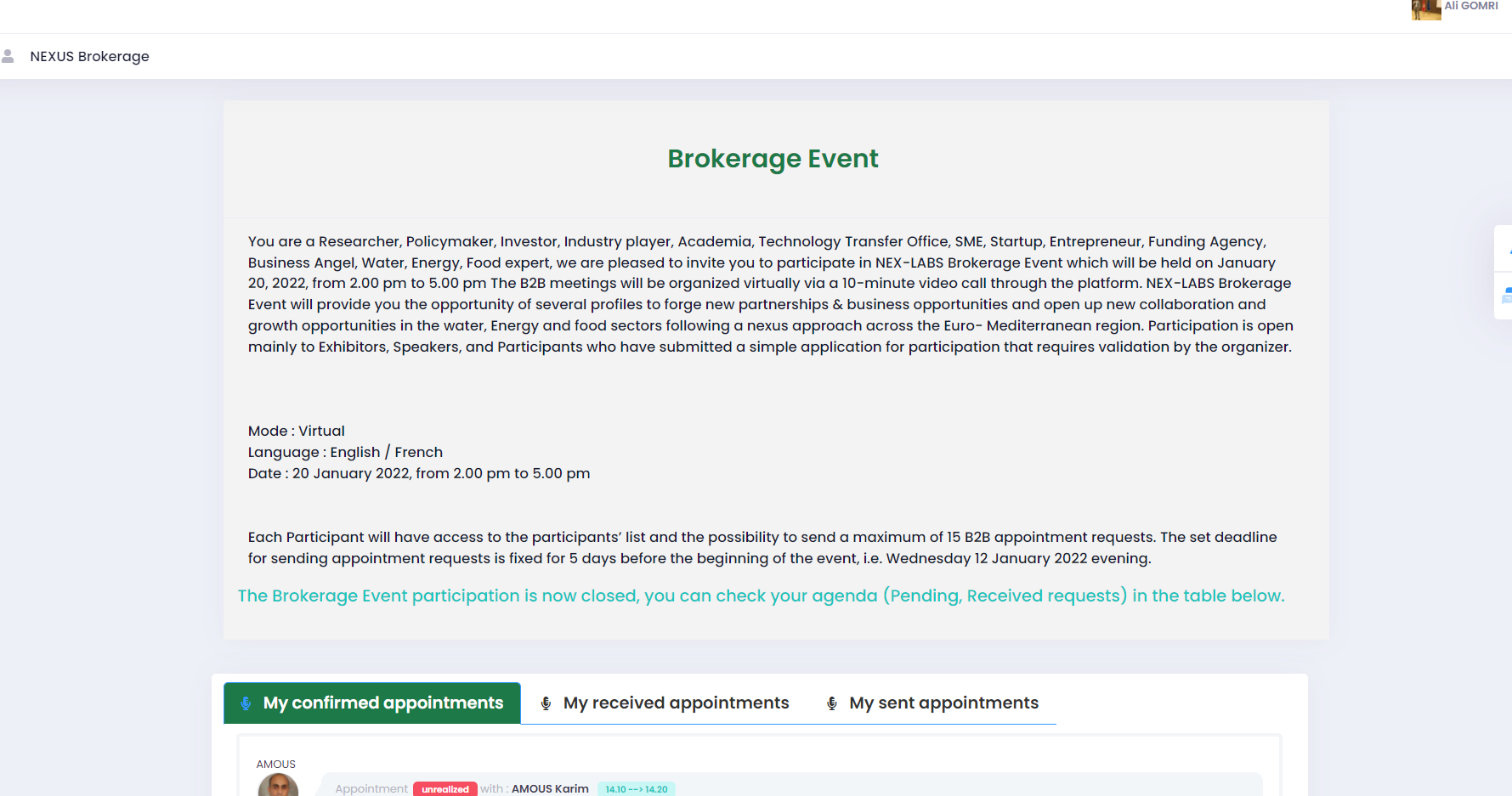Click the user icon beside NEXUS Brokerage
The width and height of the screenshot is (1512, 796).
[8, 56]
